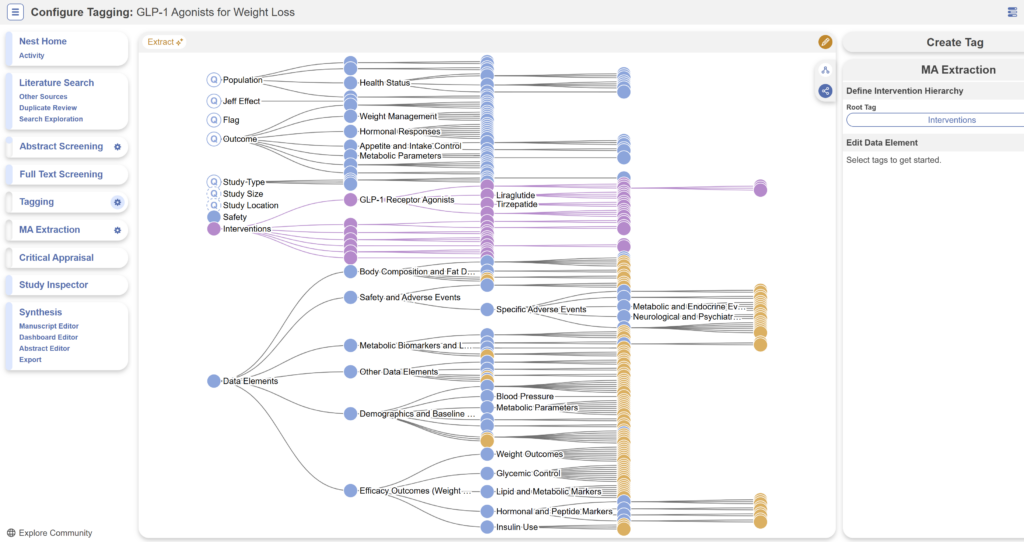Open Search Exploration link
Viewport: 1024px width, 542px height.
pos(51,119)
